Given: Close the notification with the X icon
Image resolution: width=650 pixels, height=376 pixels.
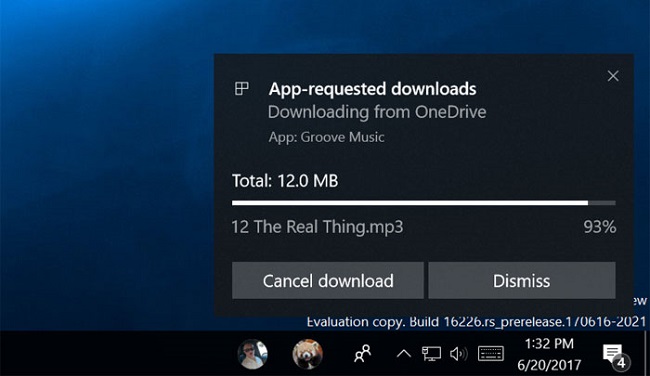Looking at the screenshot, I should point(613,76).
